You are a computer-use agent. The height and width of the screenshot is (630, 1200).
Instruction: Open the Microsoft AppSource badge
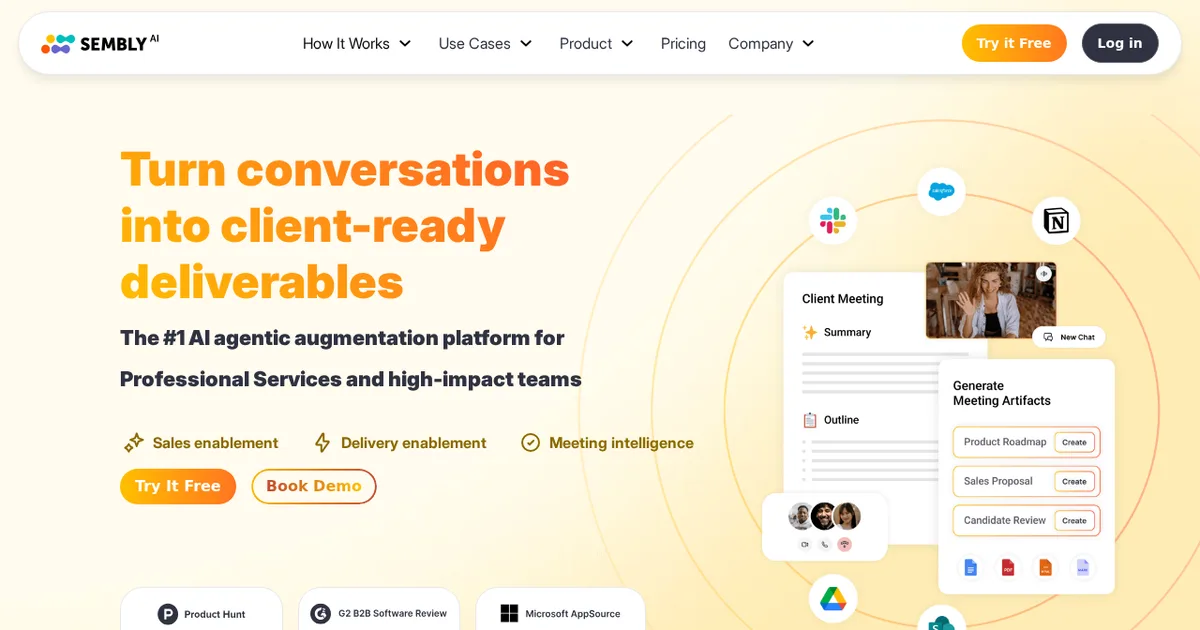click(560, 609)
